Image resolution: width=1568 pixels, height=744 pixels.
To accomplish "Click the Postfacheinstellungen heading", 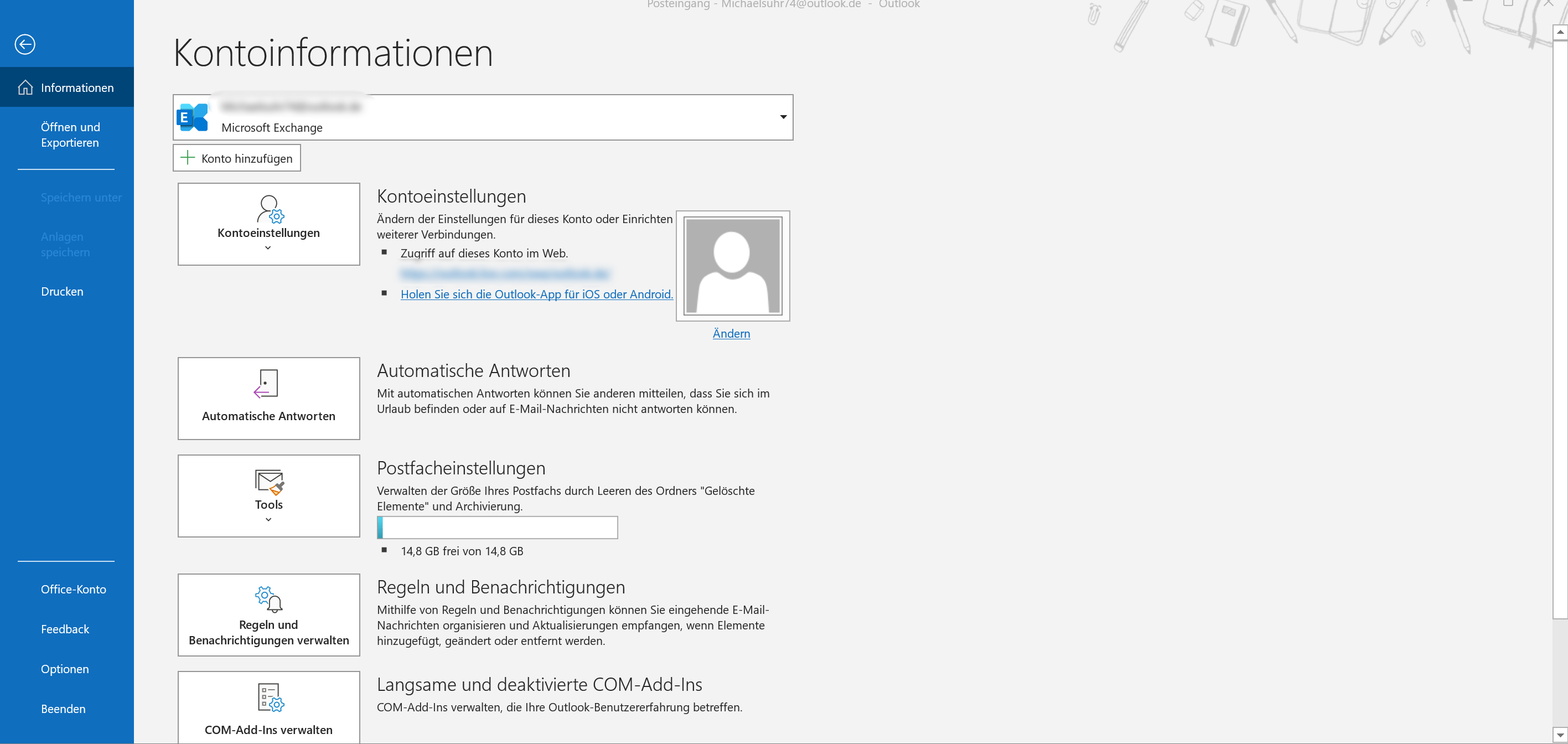I will pyautogui.click(x=461, y=468).
